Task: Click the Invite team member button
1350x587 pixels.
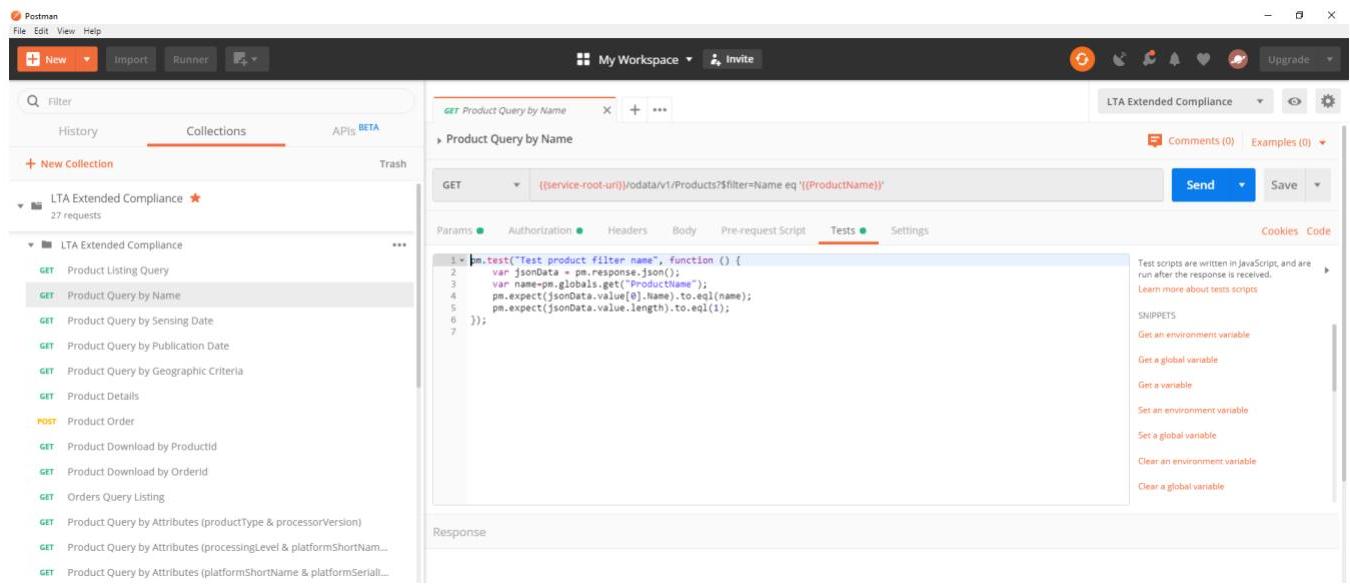Action: (732, 60)
